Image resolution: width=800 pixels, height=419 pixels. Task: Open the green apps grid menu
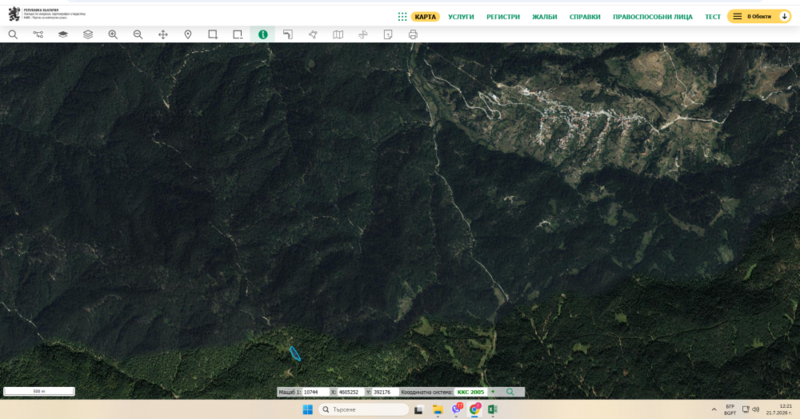402,17
